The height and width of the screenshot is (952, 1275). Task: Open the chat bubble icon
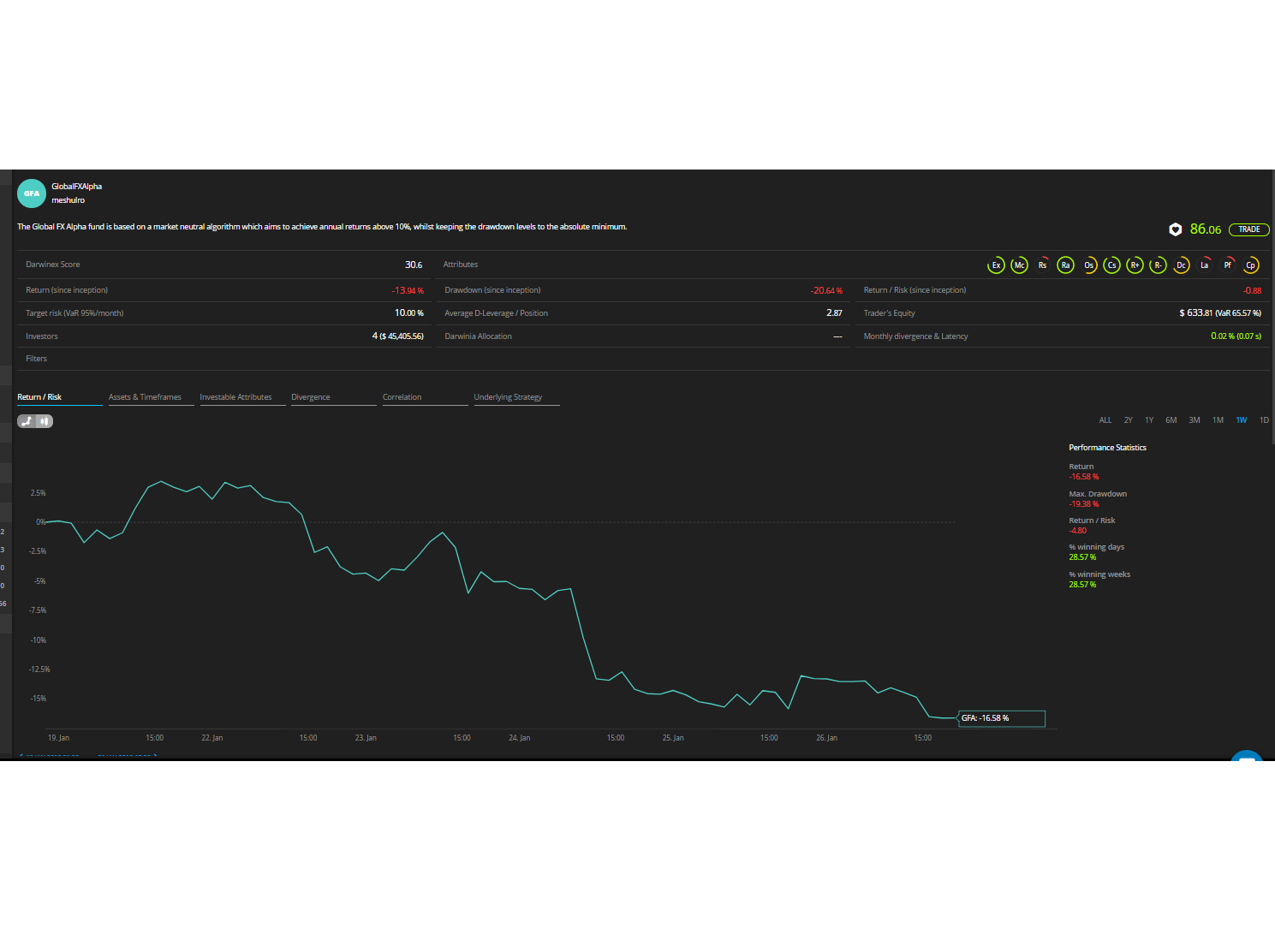coord(1247,756)
